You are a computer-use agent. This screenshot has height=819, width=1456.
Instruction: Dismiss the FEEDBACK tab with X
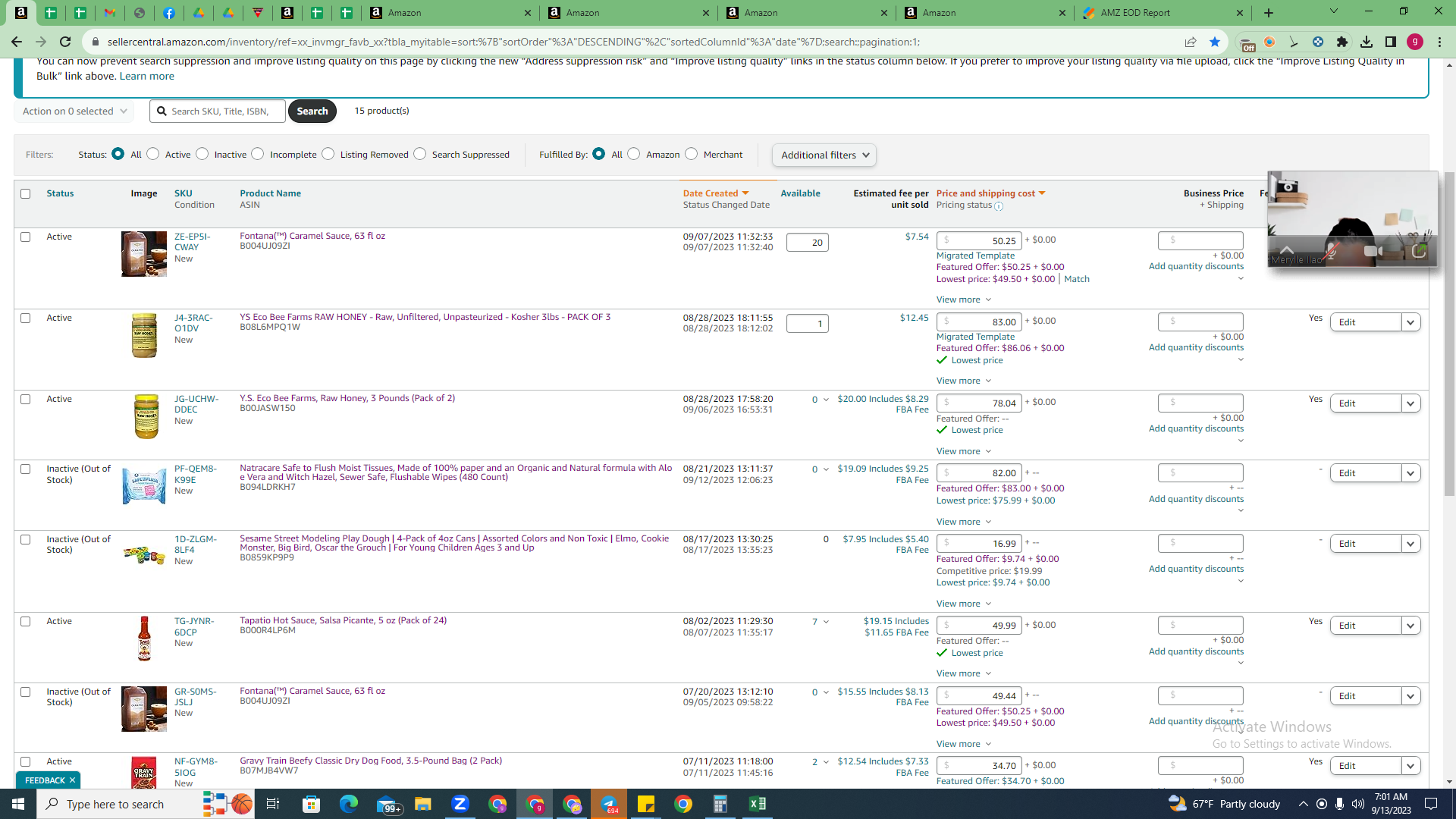point(72,780)
